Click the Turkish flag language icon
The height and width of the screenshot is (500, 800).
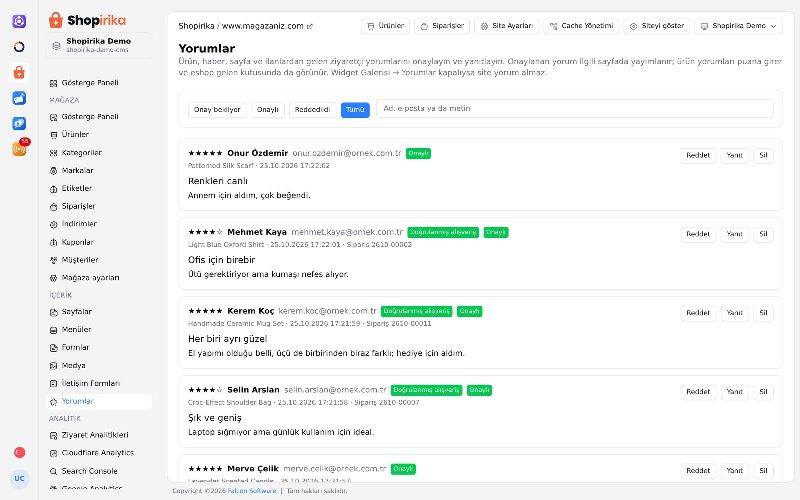pos(19,453)
